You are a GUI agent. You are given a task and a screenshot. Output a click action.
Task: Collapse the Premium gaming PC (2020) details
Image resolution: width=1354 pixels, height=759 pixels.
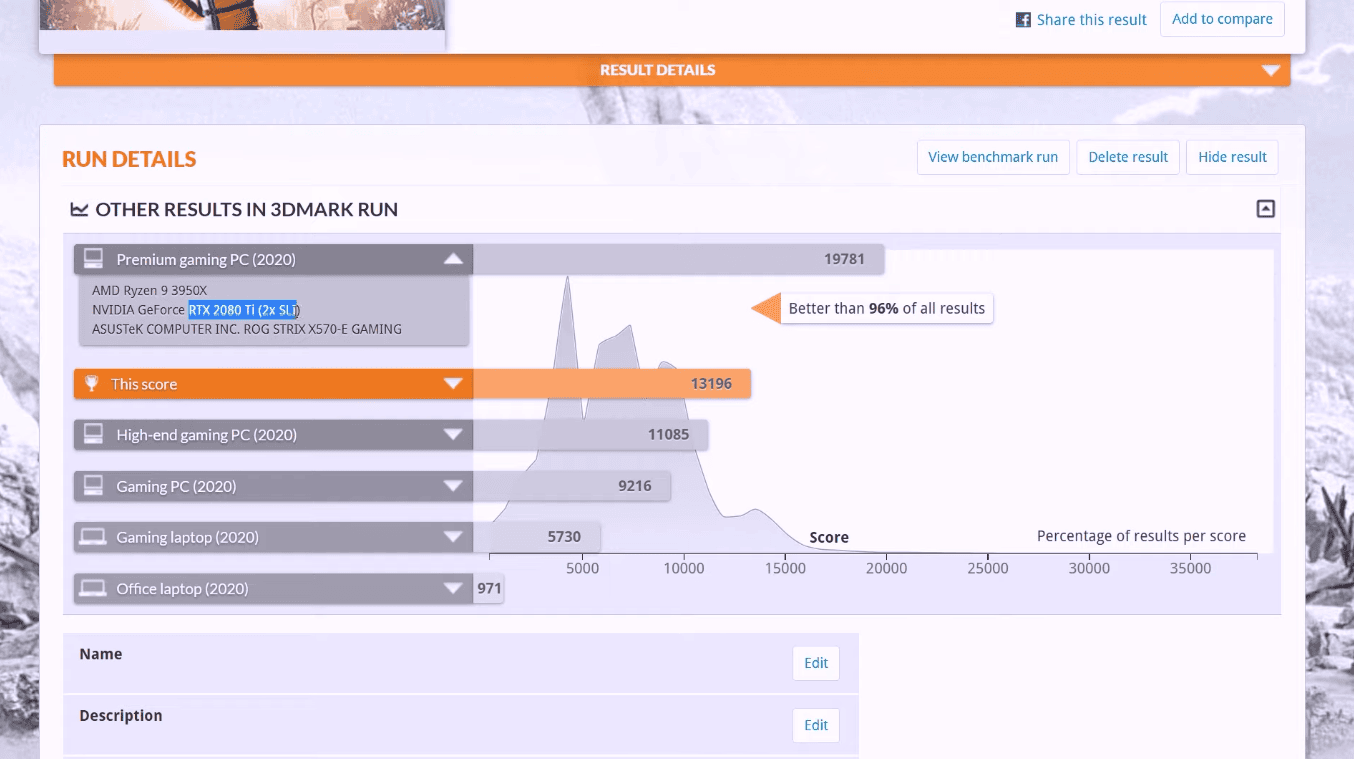454,260
